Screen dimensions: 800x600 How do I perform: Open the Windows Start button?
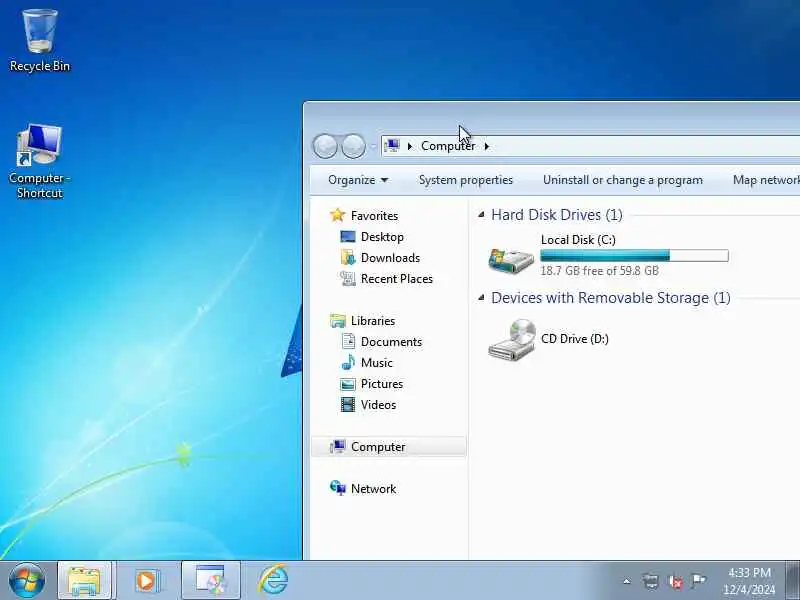(27, 581)
